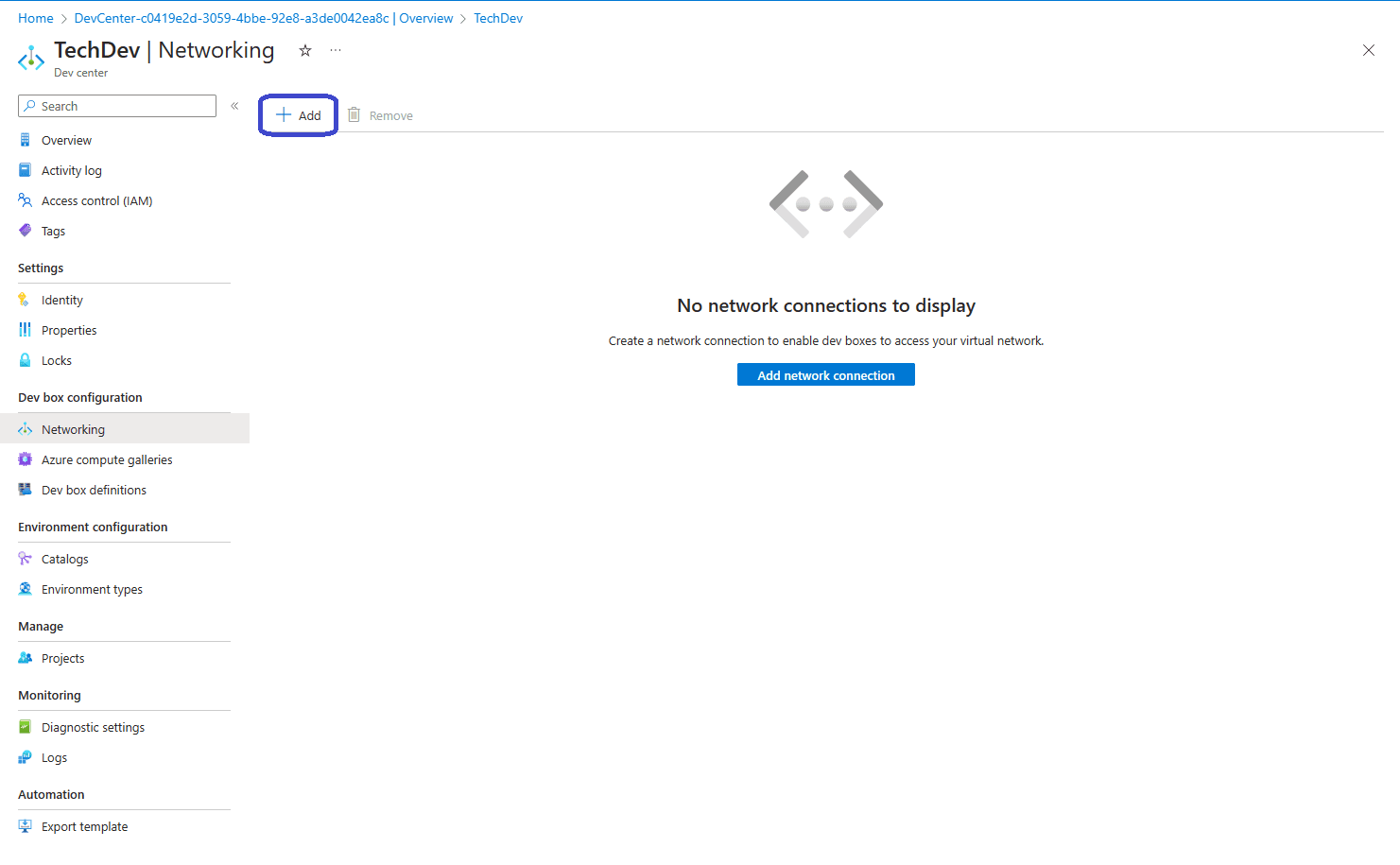Viewport: 1400px width, 865px height.
Task: Open Properties in Settings section
Action: click(69, 331)
